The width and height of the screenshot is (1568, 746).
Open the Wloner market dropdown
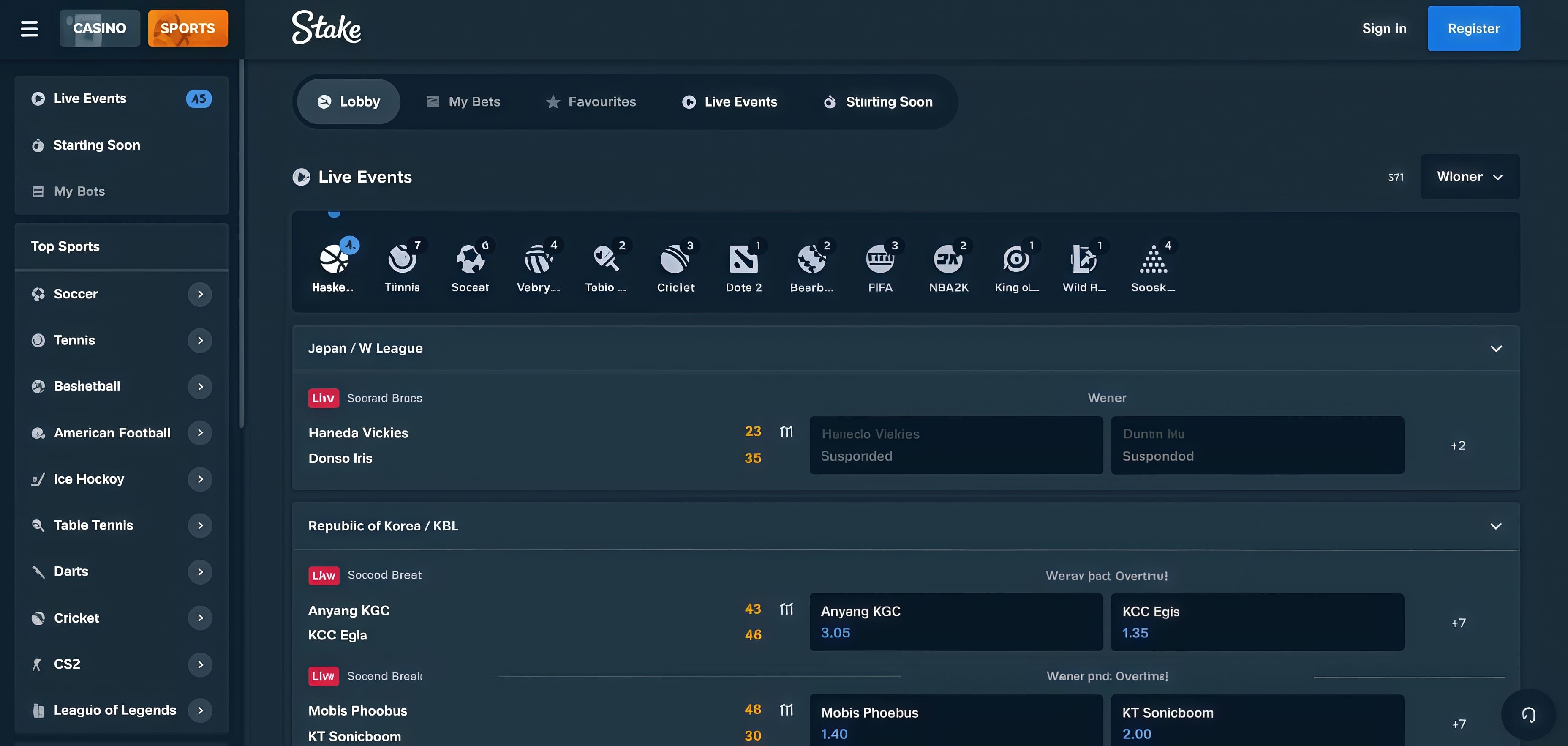1470,177
